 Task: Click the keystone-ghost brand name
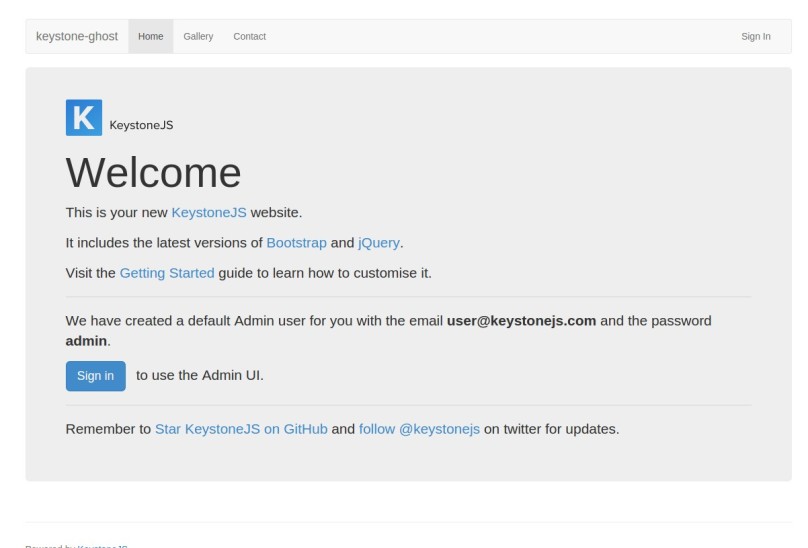click(x=77, y=37)
